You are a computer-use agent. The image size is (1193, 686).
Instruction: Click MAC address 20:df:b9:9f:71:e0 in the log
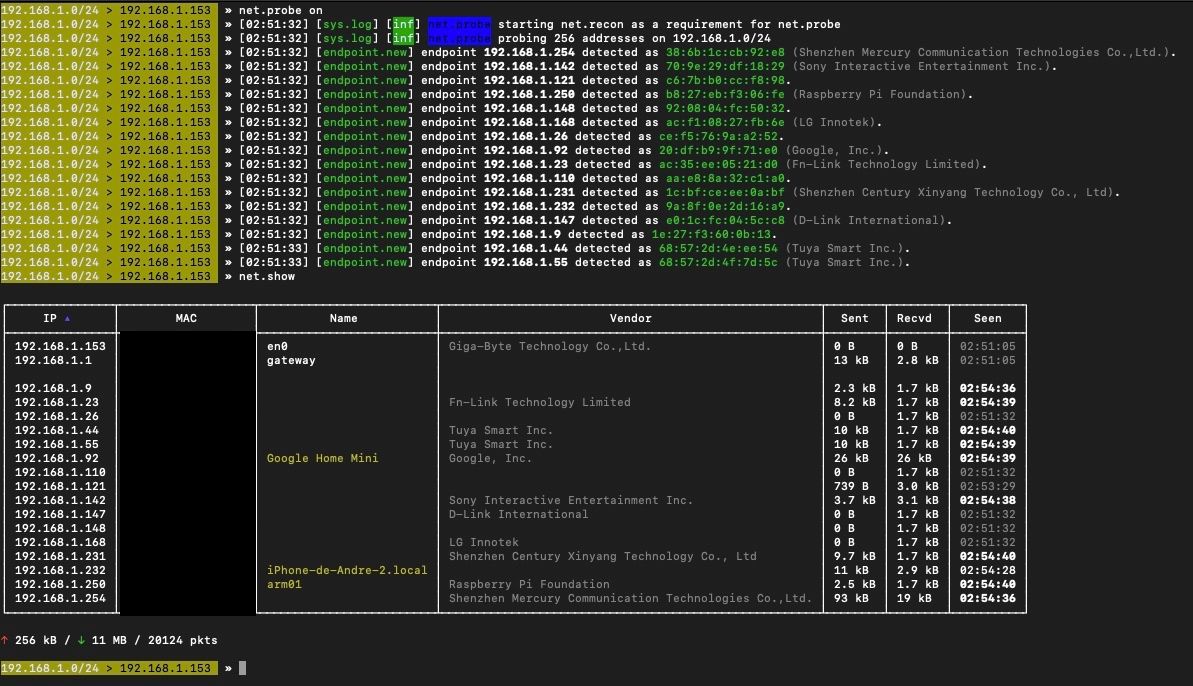[x=718, y=151]
